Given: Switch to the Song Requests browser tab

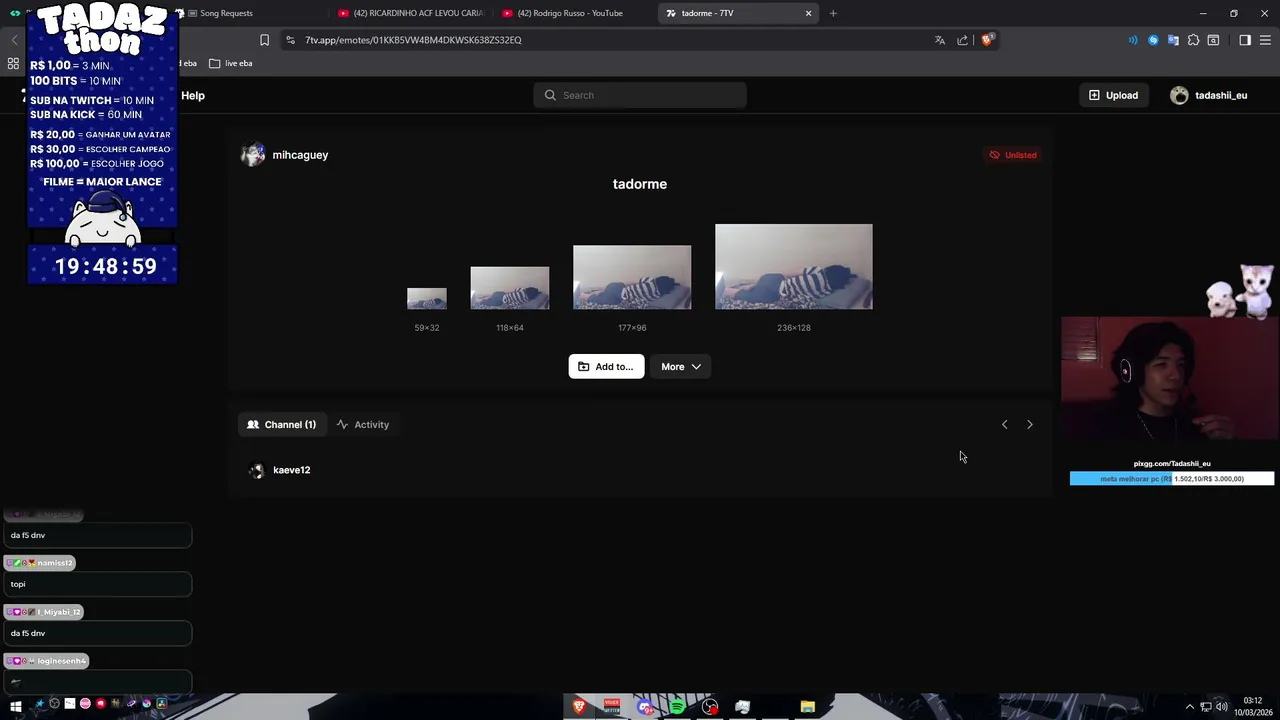Looking at the screenshot, I should tap(226, 13).
